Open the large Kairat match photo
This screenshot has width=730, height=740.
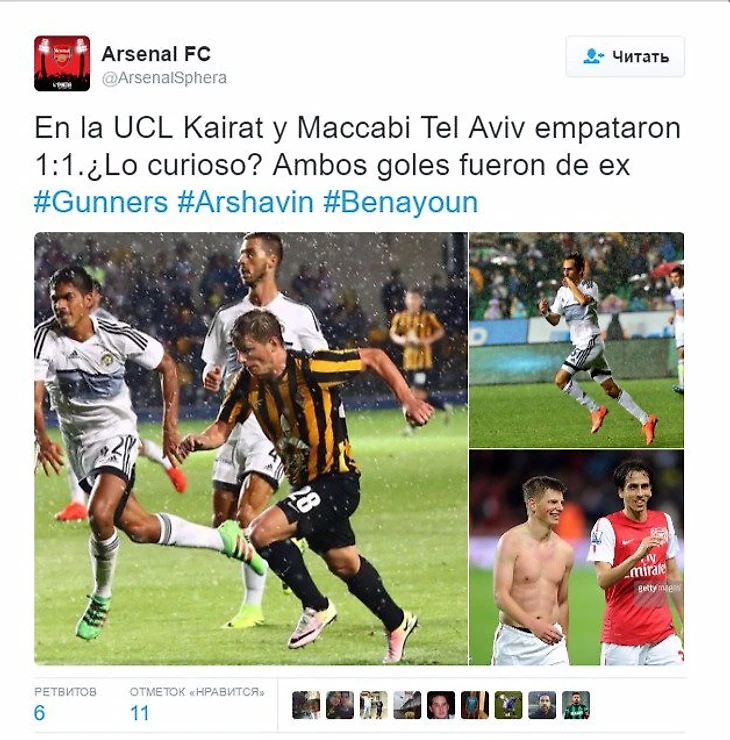pyautogui.click(x=251, y=448)
